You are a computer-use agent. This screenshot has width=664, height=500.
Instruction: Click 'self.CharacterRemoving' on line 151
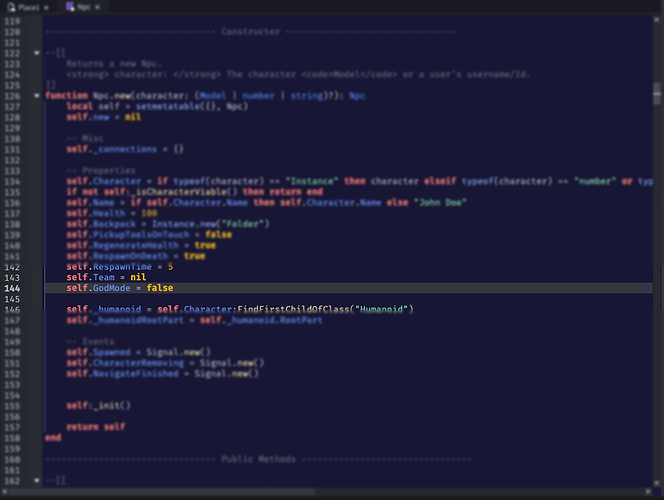point(125,363)
